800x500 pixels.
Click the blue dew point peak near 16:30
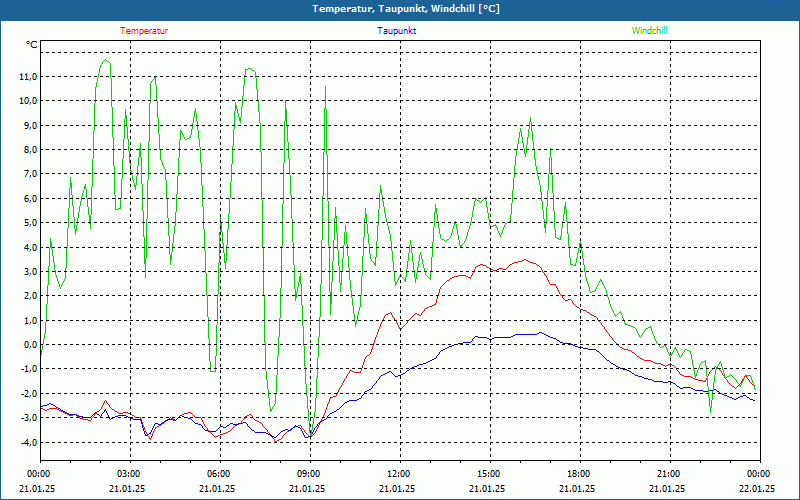540,333
